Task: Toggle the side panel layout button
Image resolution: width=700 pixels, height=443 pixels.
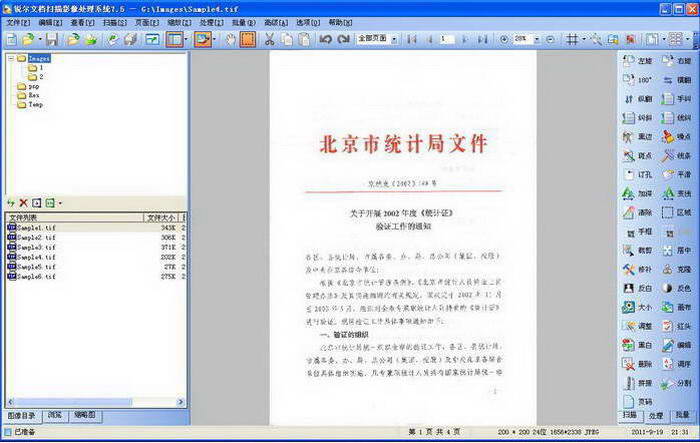Action: pos(174,39)
